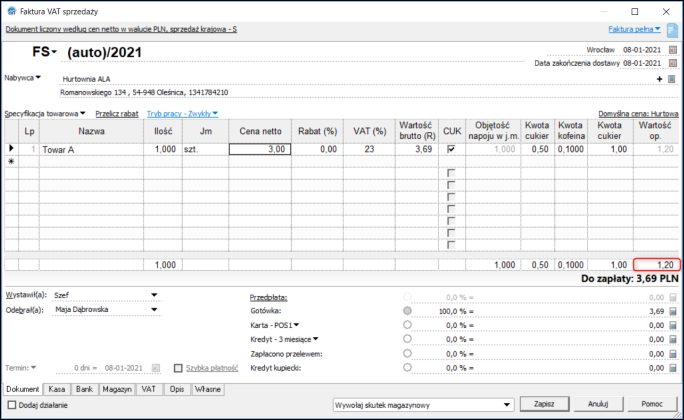The image size is (684, 420).
Task: Click the Przelicz rabat link
Action: [117, 114]
